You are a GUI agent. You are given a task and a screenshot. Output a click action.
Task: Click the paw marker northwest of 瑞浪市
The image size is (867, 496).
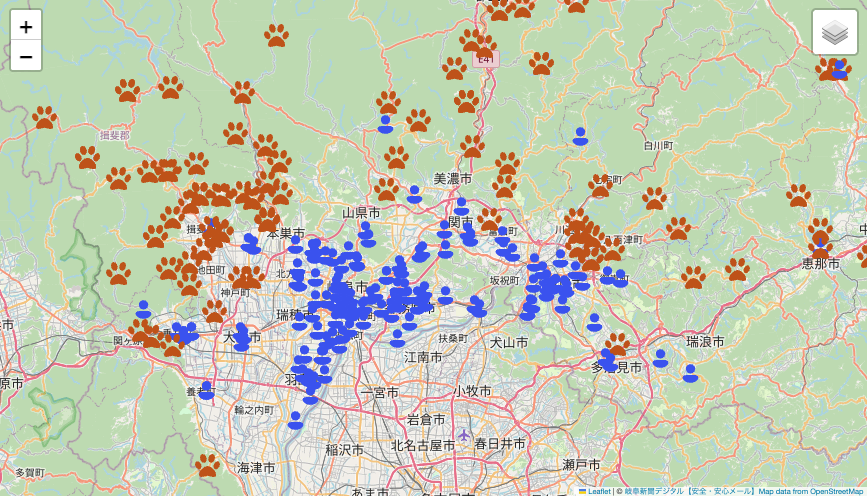(693, 277)
